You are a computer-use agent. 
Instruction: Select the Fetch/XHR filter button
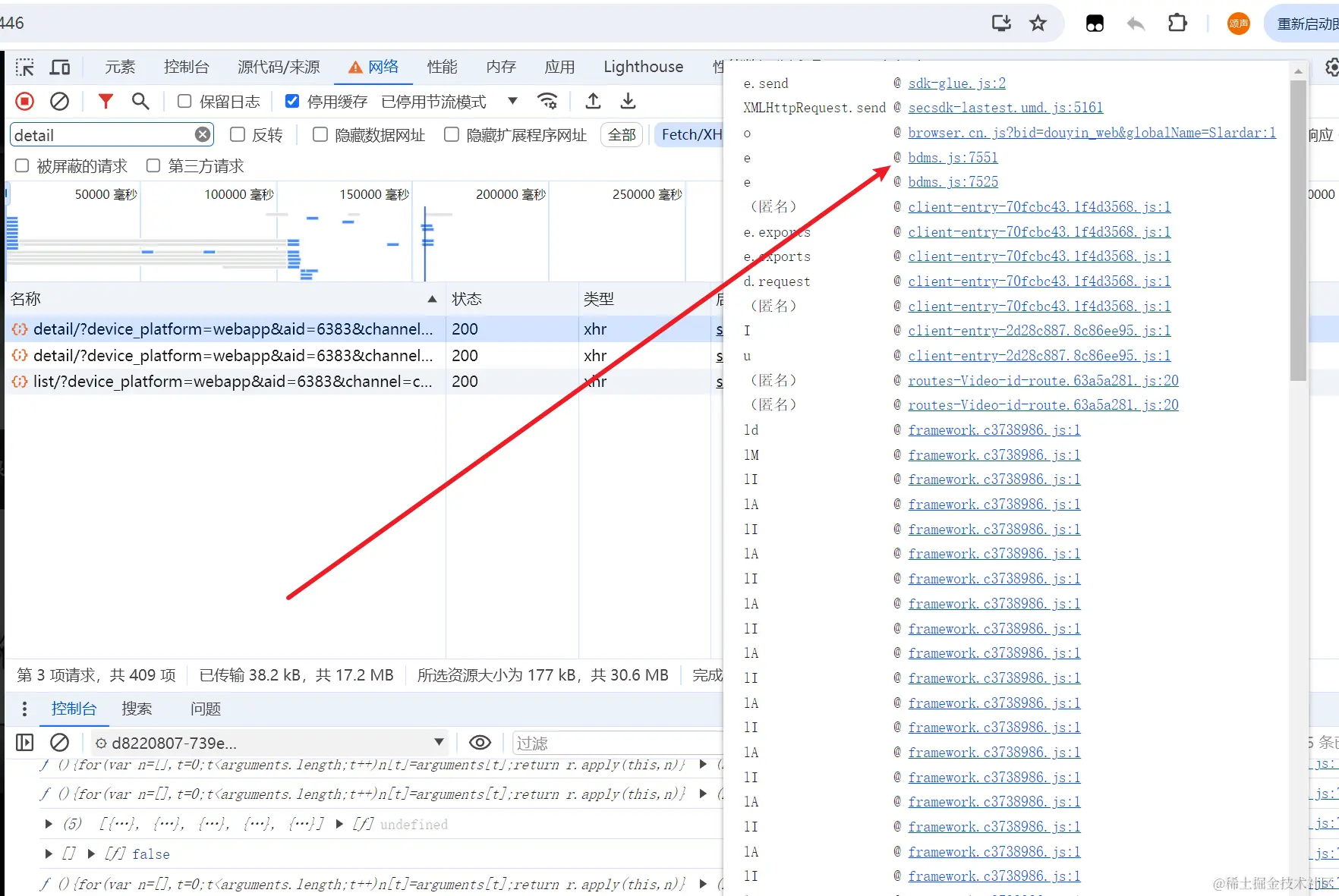pyautogui.click(x=689, y=135)
